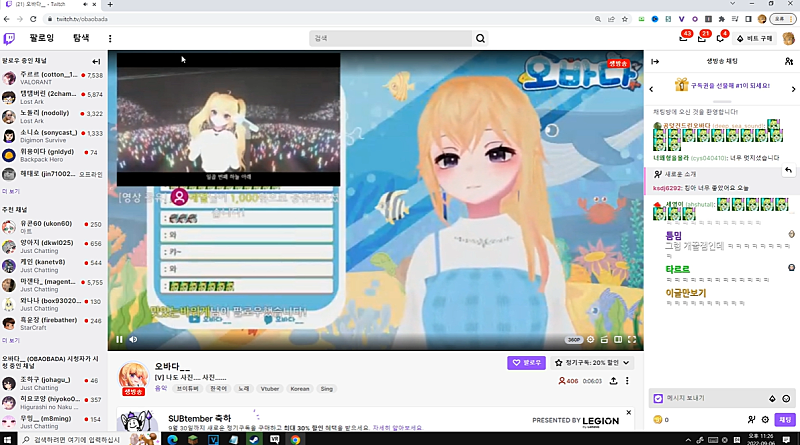Click the Sing tag
The width and height of the screenshot is (800, 445).
[x=327, y=389]
